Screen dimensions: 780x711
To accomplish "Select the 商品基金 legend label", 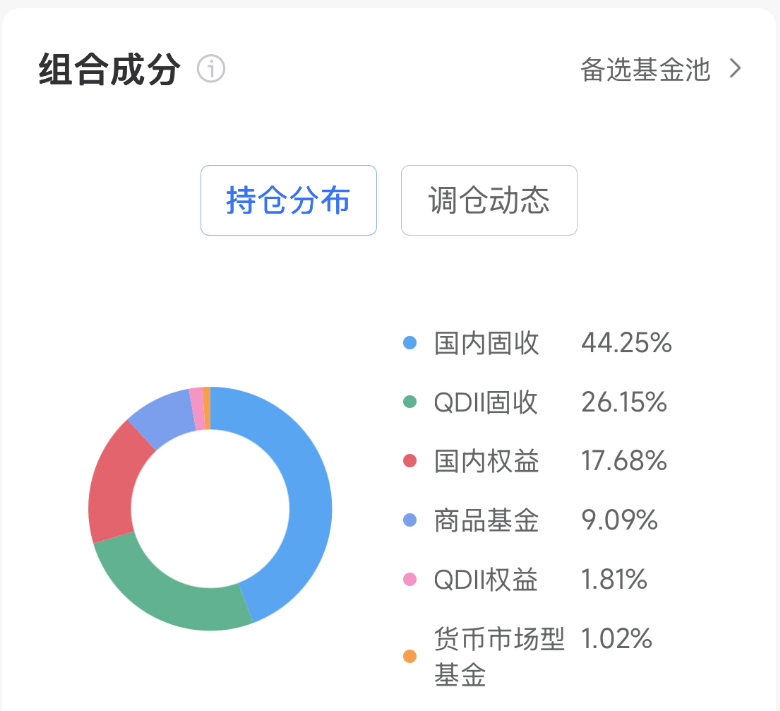I will click(487, 520).
